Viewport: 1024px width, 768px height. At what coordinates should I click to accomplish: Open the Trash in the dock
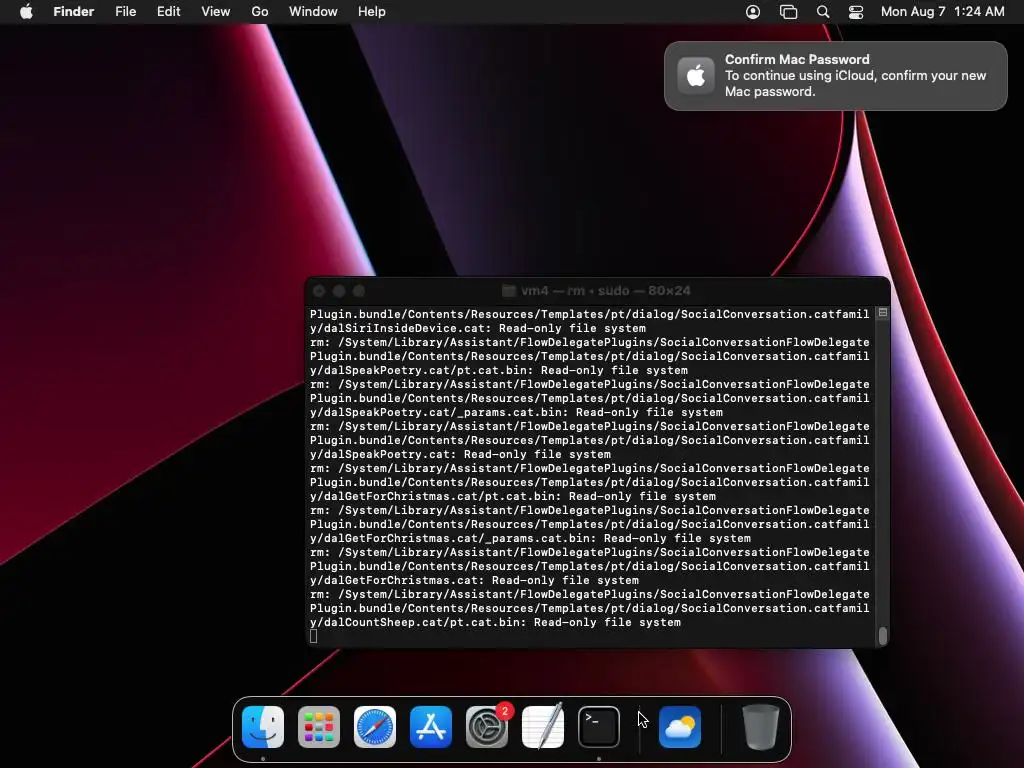pyautogui.click(x=761, y=726)
